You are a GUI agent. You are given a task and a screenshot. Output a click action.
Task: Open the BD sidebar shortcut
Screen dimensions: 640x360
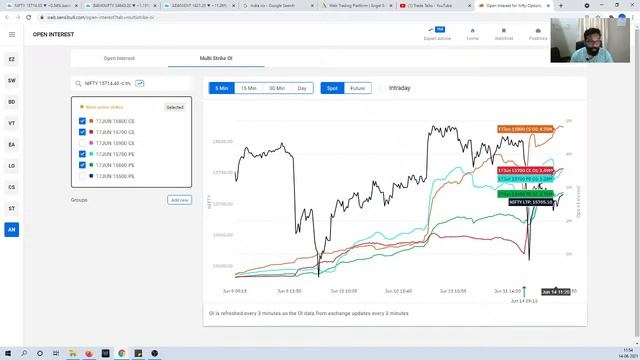pyautogui.click(x=11, y=102)
